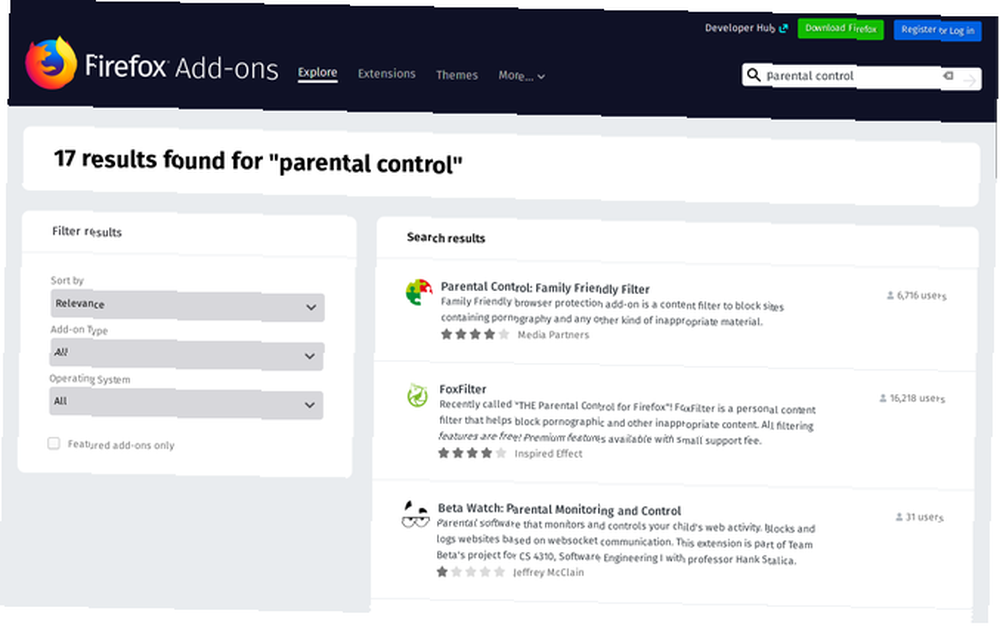Click the Featured add-ons only label
The width and height of the screenshot is (1000, 626).
(121, 444)
